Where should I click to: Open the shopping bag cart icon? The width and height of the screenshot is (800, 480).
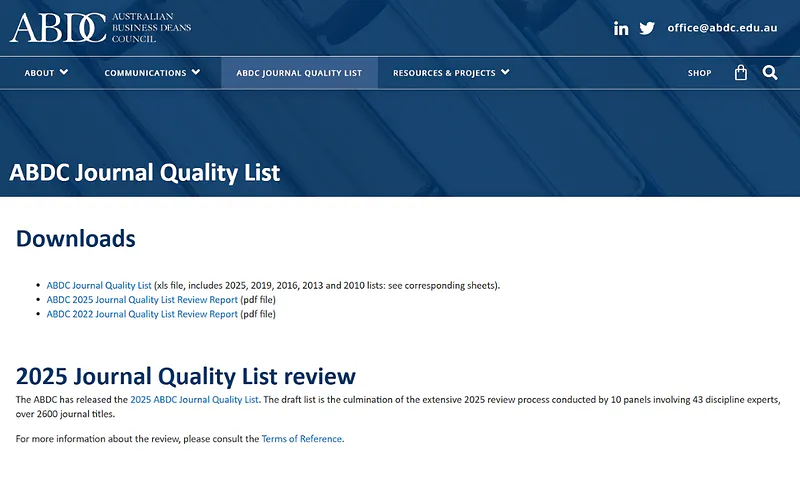coord(741,73)
